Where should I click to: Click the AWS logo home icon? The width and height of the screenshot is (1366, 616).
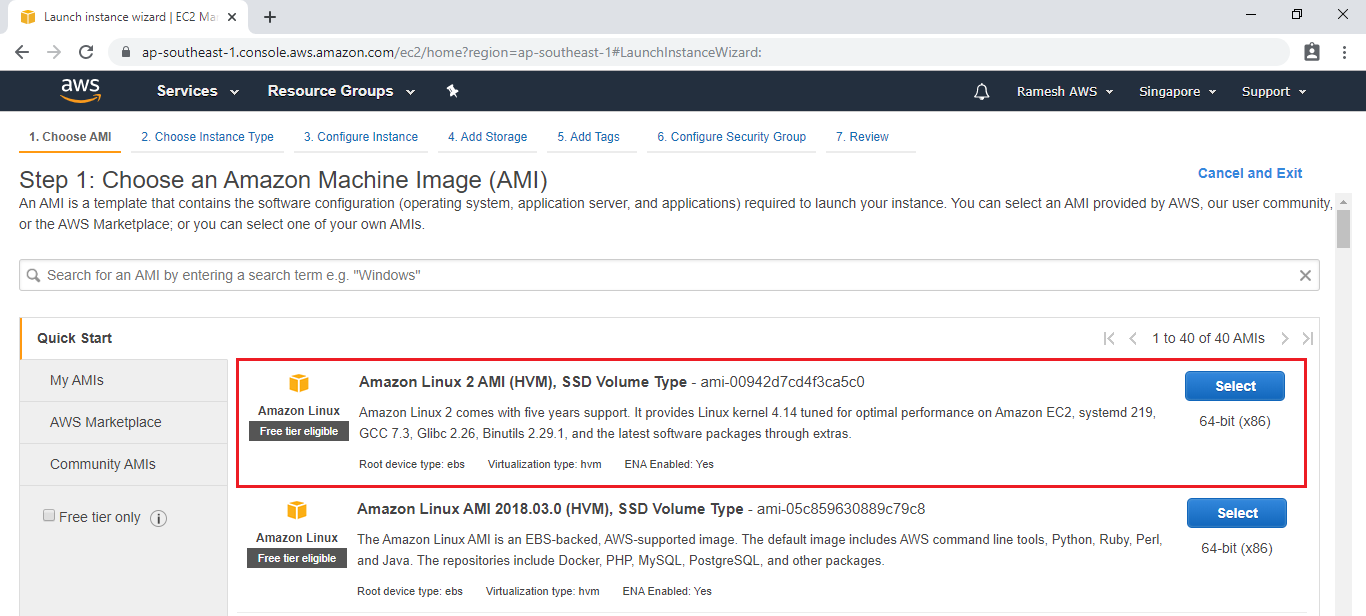click(80, 91)
